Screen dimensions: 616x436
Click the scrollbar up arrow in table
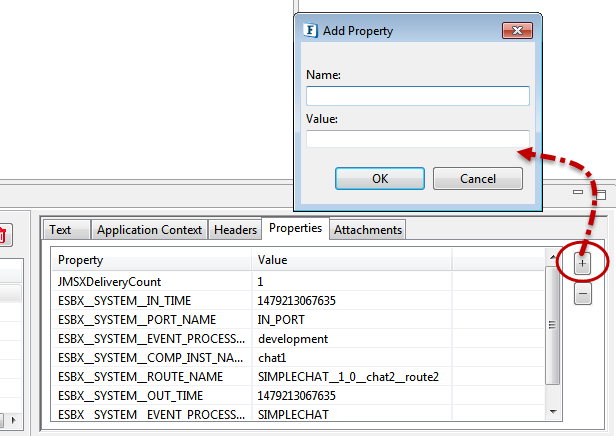pyautogui.click(x=553, y=259)
